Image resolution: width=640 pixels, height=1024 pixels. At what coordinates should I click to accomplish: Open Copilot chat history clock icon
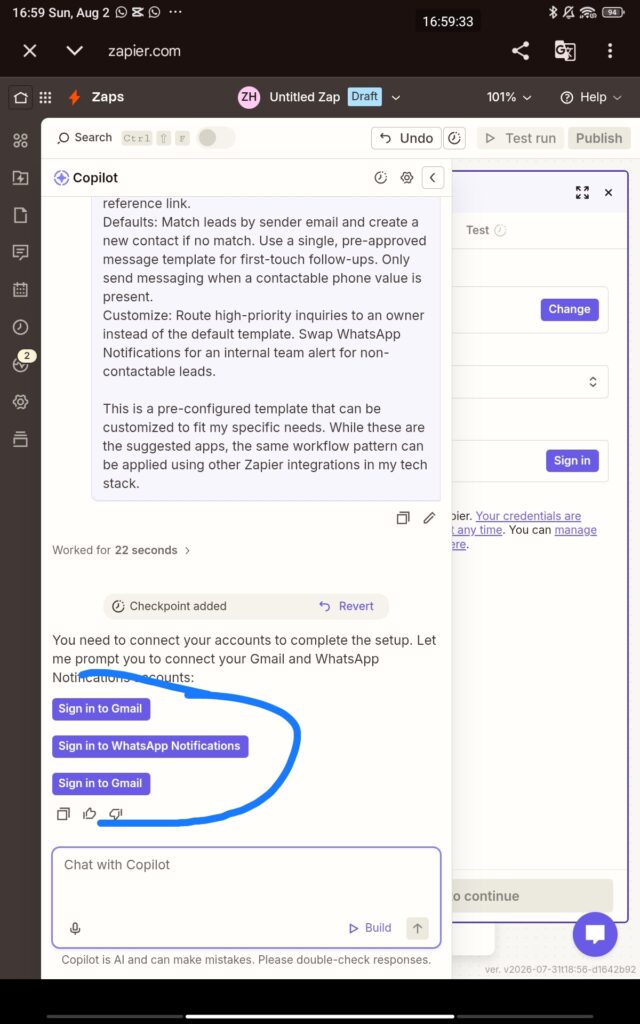click(x=381, y=178)
